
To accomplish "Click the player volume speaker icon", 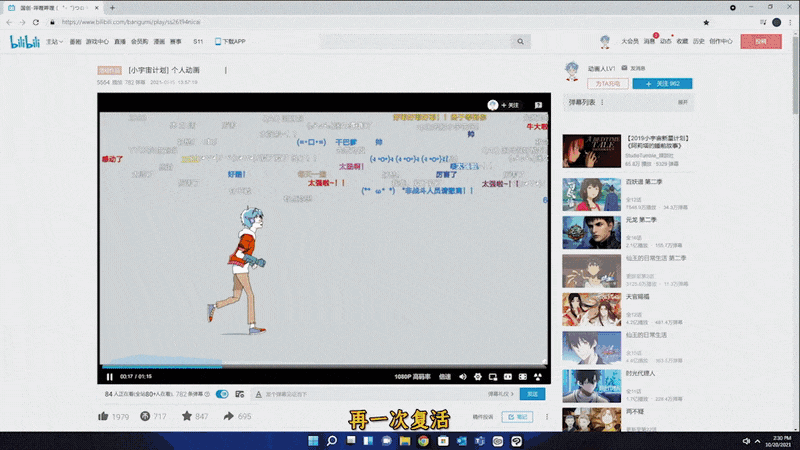I will click(x=463, y=377).
